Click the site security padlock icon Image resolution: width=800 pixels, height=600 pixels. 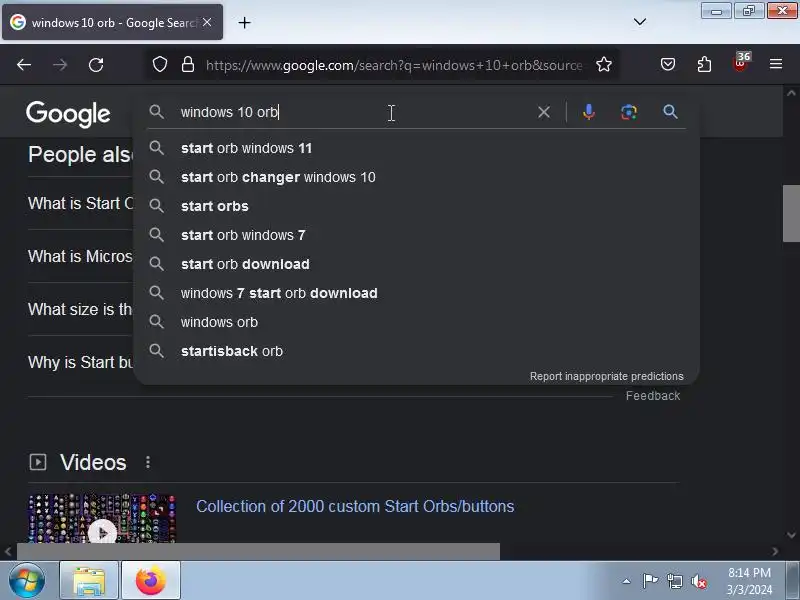pos(188,64)
